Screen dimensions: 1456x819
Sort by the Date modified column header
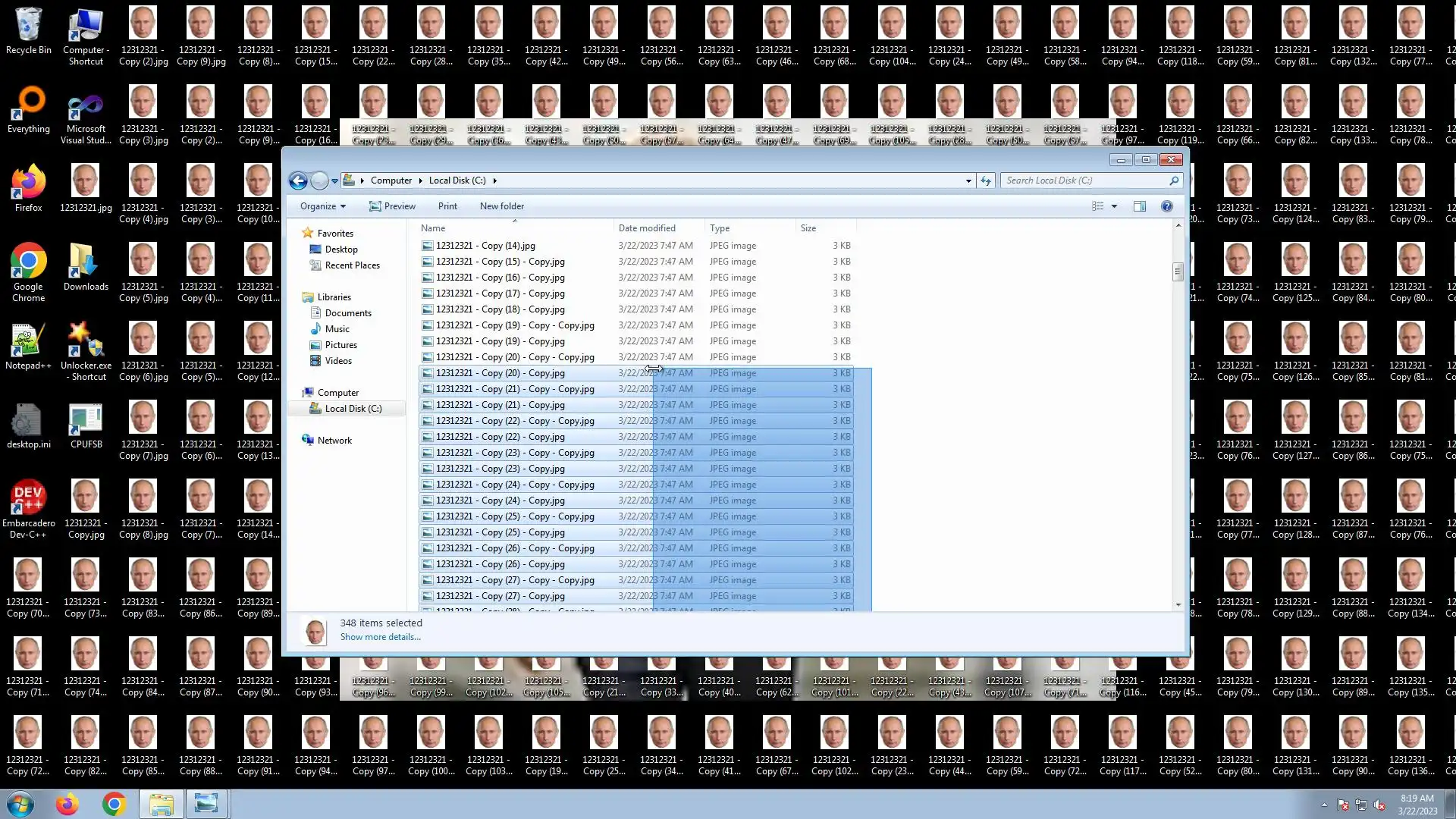click(x=647, y=228)
